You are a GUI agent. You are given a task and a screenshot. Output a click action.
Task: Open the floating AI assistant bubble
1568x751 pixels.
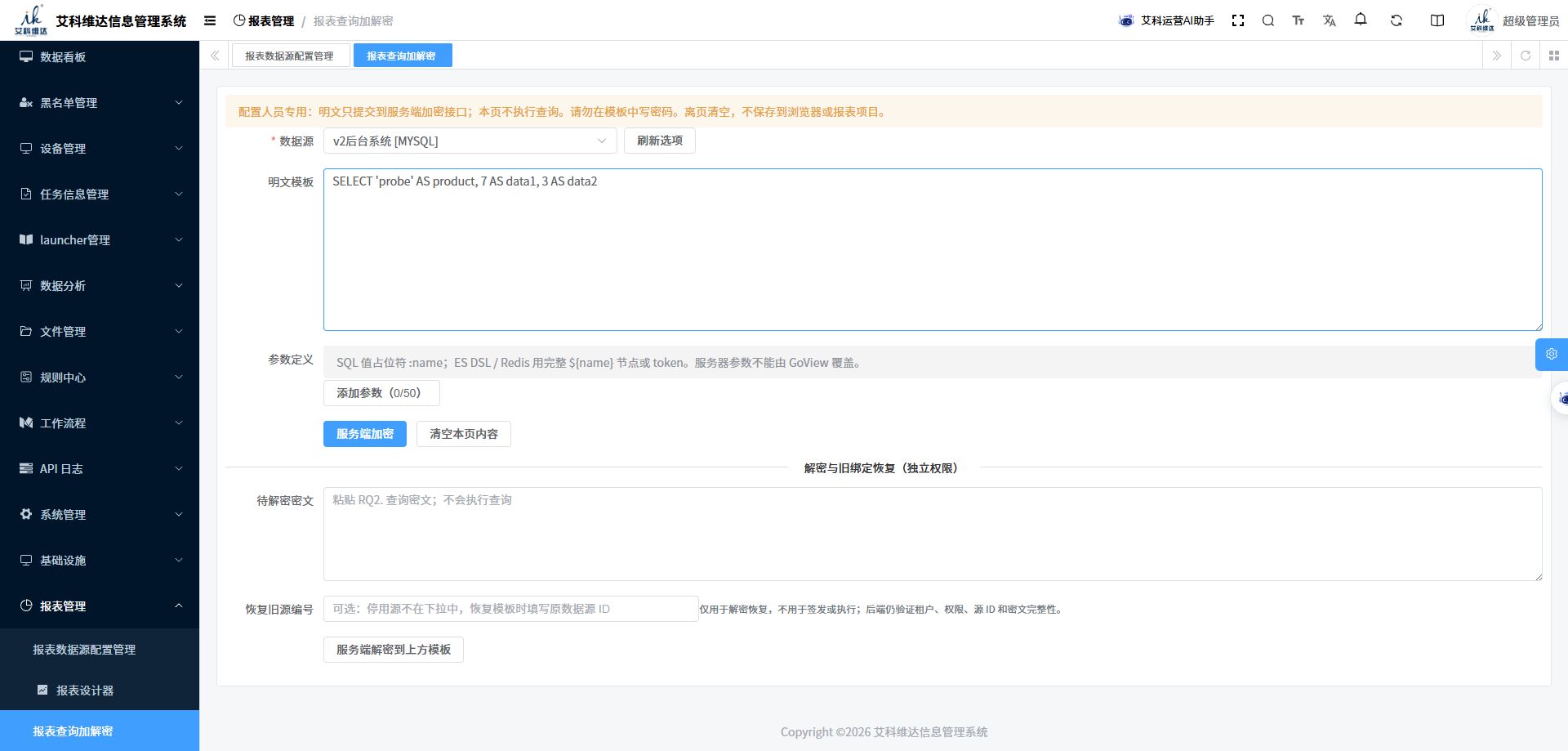point(1560,399)
